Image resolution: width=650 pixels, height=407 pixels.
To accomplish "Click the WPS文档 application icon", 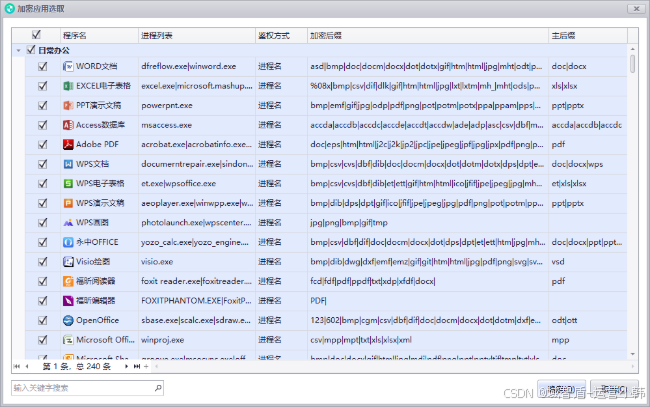I will click(68, 164).
